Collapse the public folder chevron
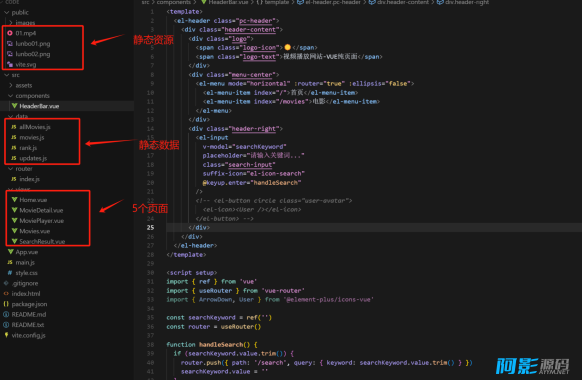Image resolution: width=582 pixels, height=380 pixels. (6, 13)
